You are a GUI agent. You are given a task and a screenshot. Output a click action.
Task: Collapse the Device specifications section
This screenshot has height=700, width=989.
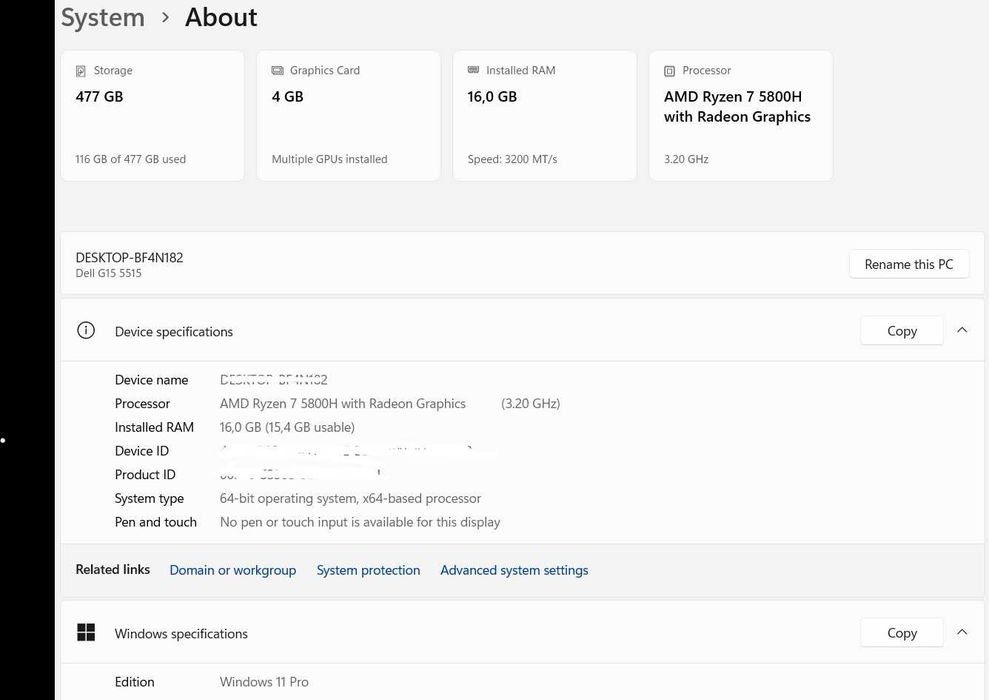tap(962, 330)
